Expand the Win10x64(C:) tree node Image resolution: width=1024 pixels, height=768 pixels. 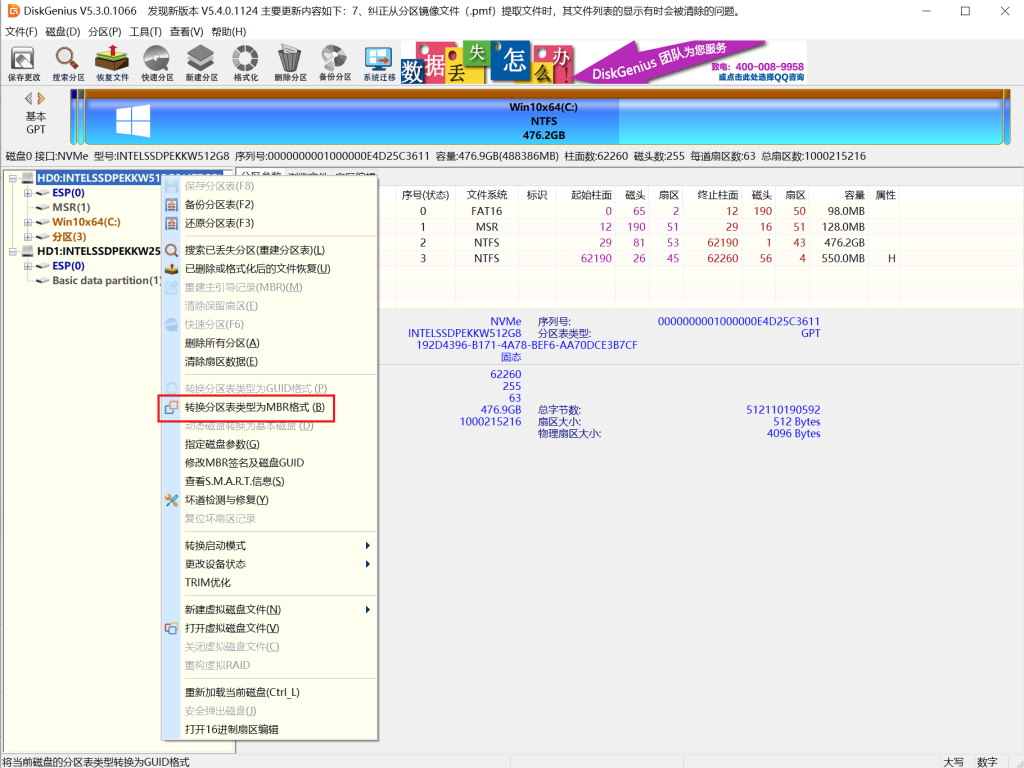click(x=28, y=222)
